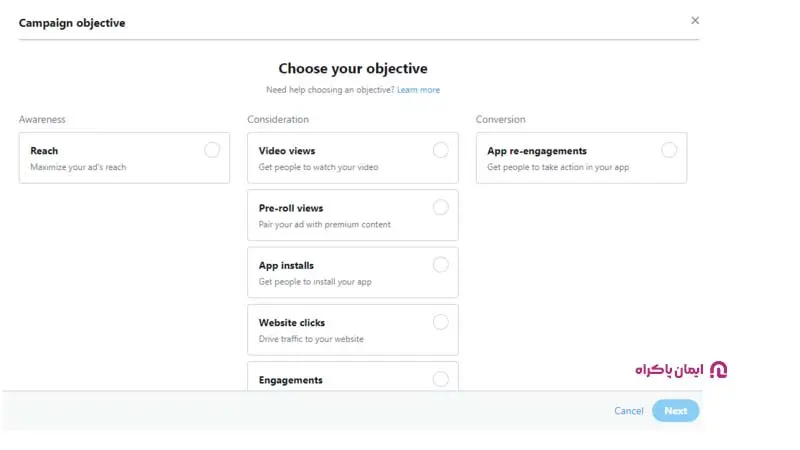
Task: Select the Video views radio button
Action: point(441,150)
